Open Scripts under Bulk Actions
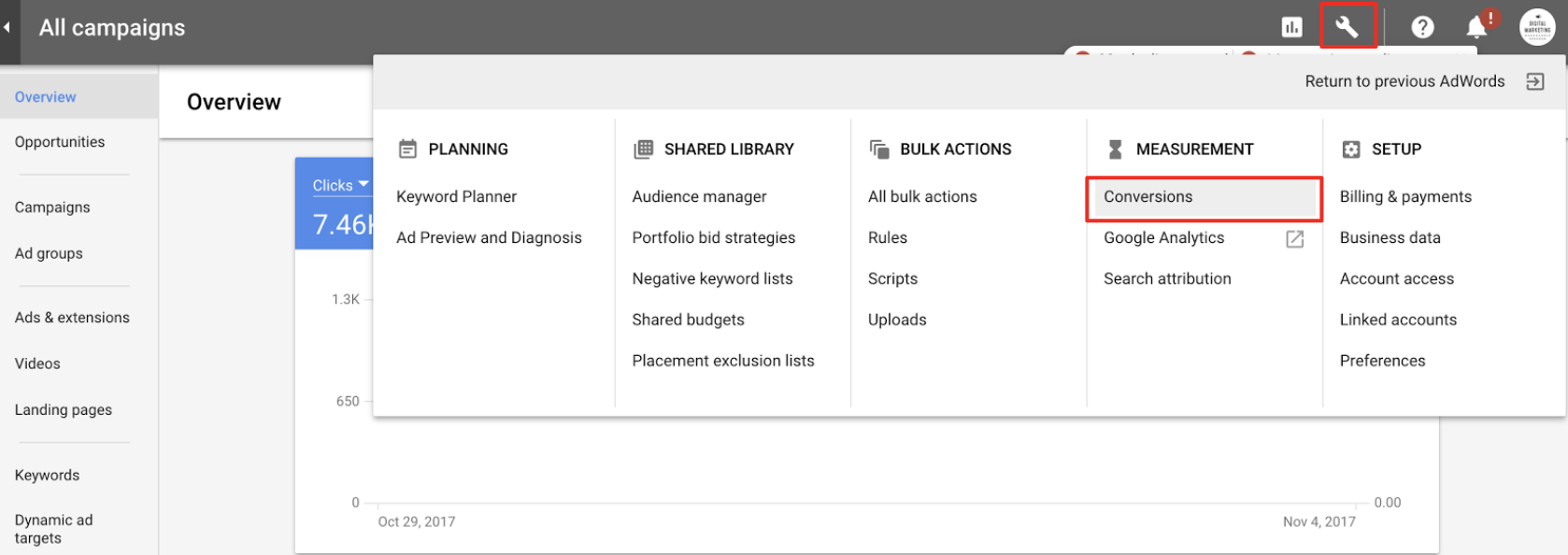The height and width of the screenshot is (555, 1568). [892, 279]
